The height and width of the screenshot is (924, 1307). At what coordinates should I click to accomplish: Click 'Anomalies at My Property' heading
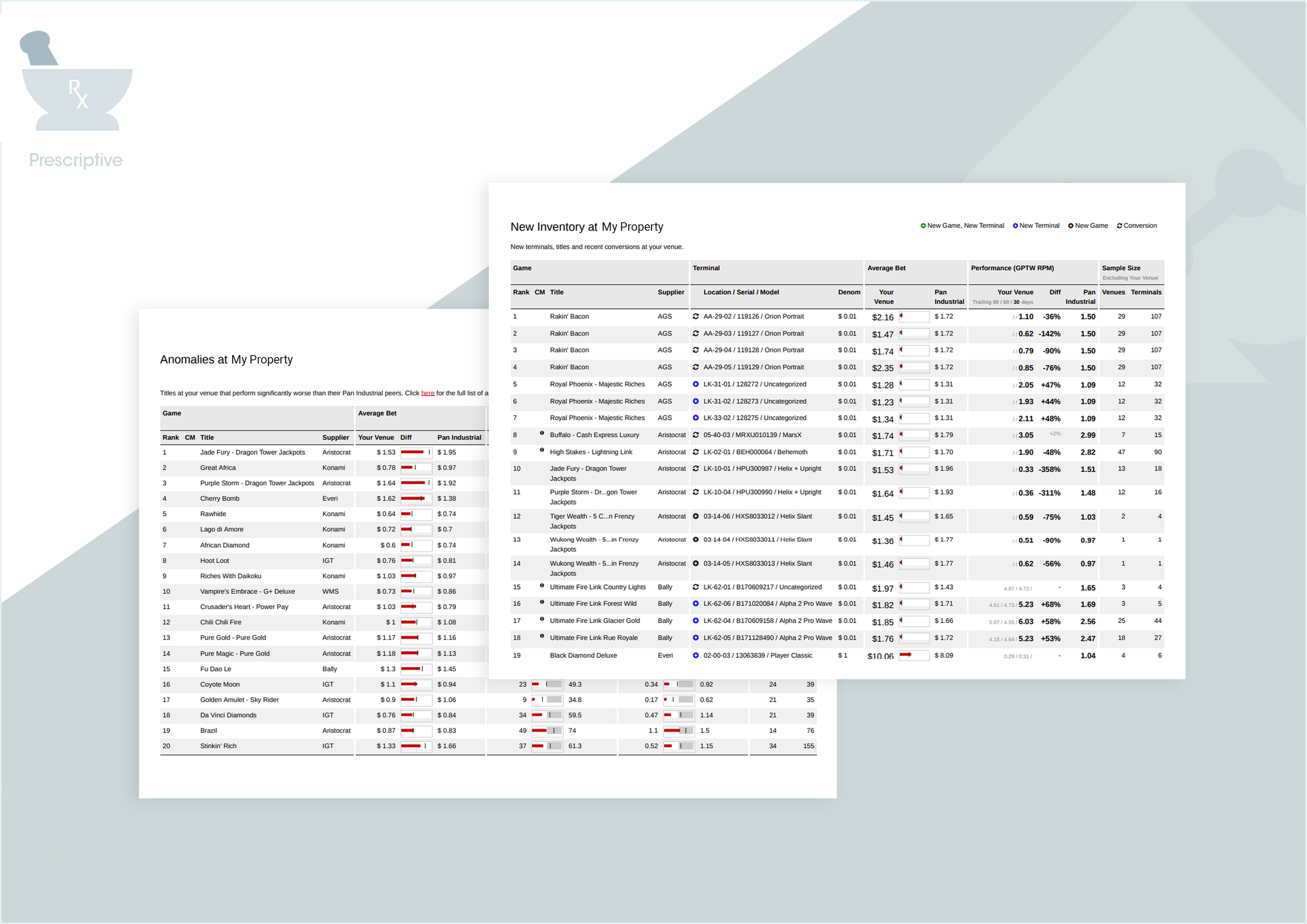[226, 360]
